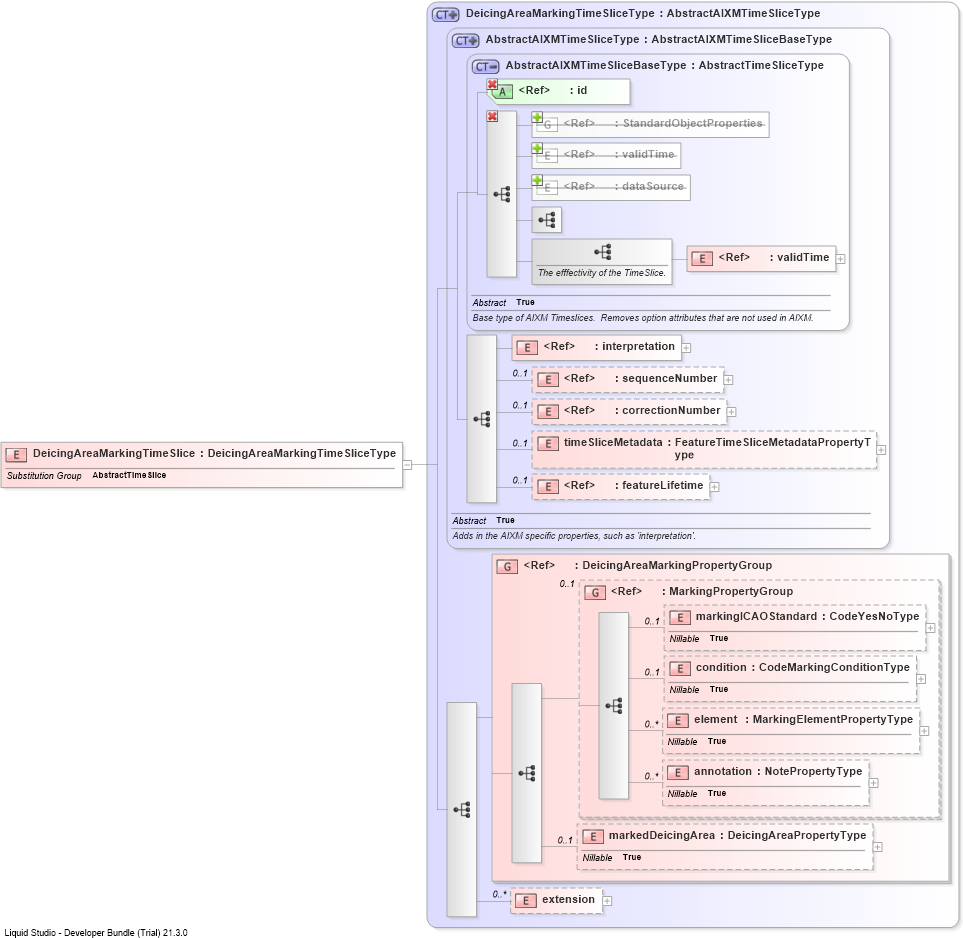This screenshot has height=938, width=963.
Task: Click the Liquid Studio Developer Bundle footer text
Action: click(96, 932)
